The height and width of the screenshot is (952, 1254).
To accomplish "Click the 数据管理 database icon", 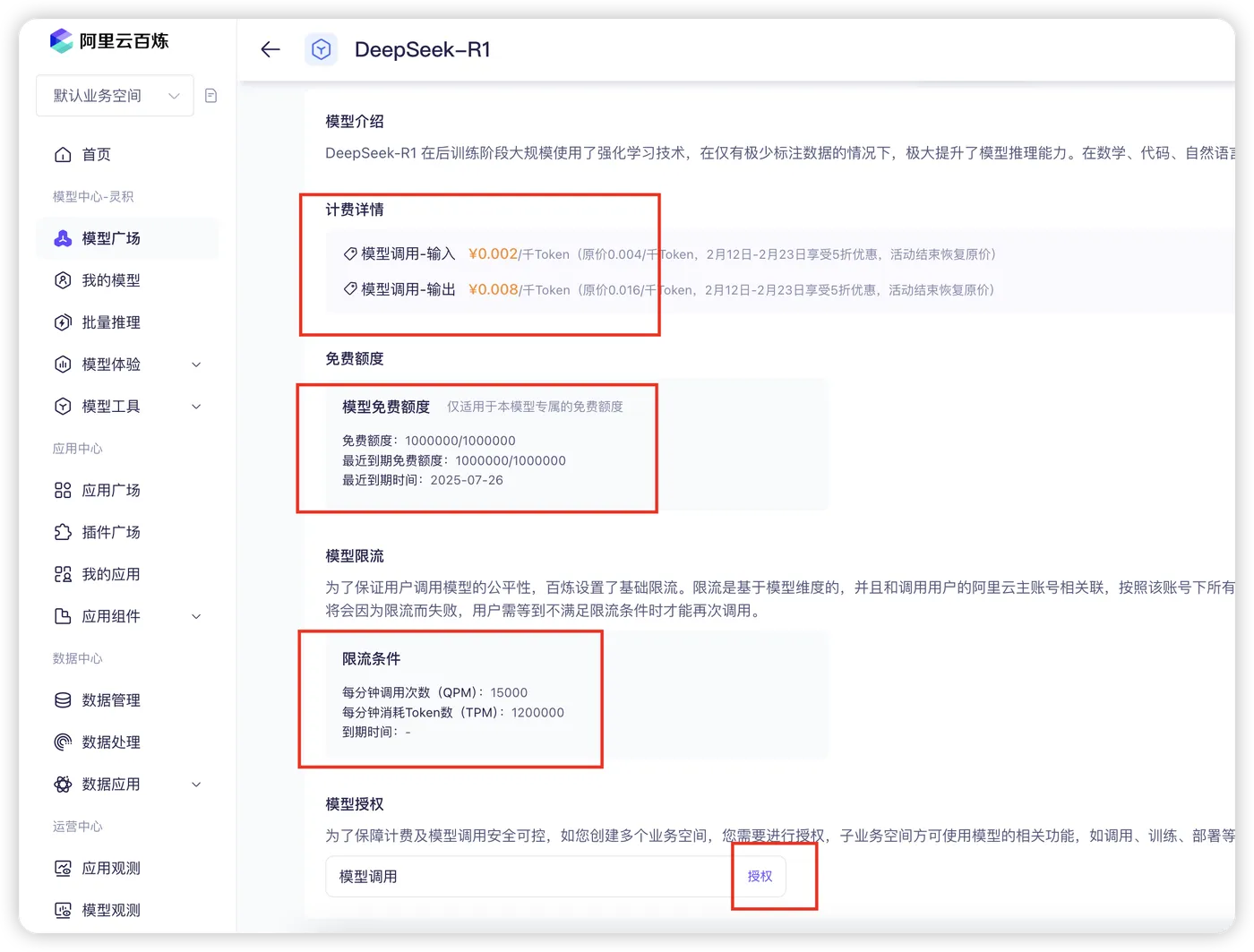I will 63,700.
